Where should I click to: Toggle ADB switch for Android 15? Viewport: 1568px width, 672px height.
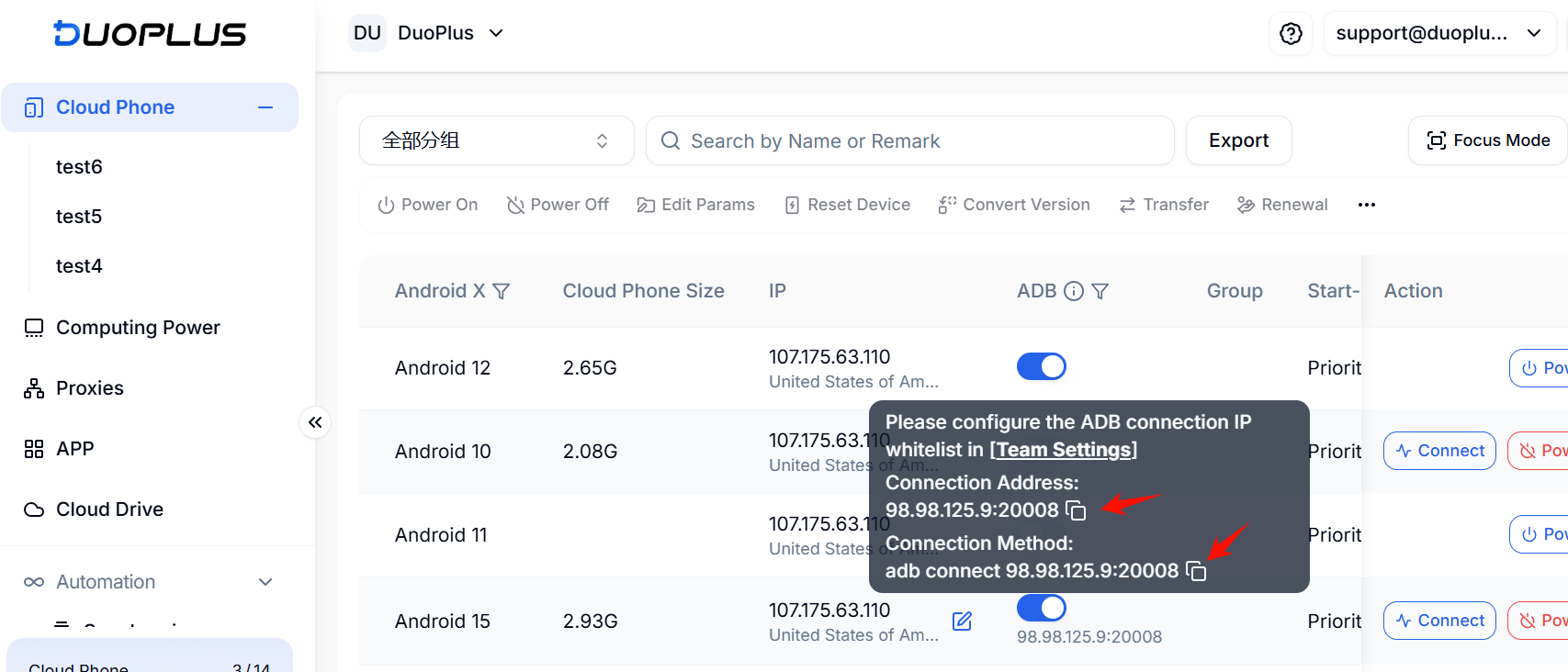(x=1042, y=608)
